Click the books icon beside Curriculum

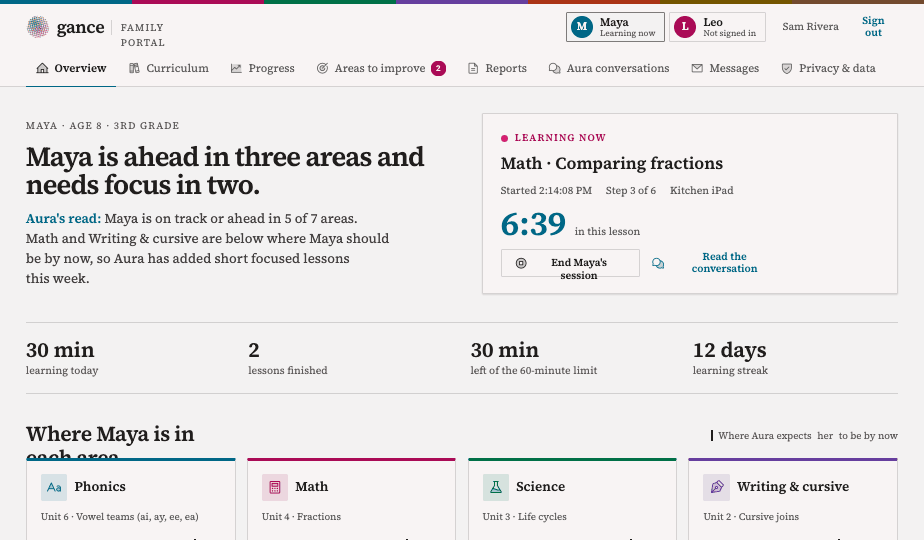click(134, 68)
